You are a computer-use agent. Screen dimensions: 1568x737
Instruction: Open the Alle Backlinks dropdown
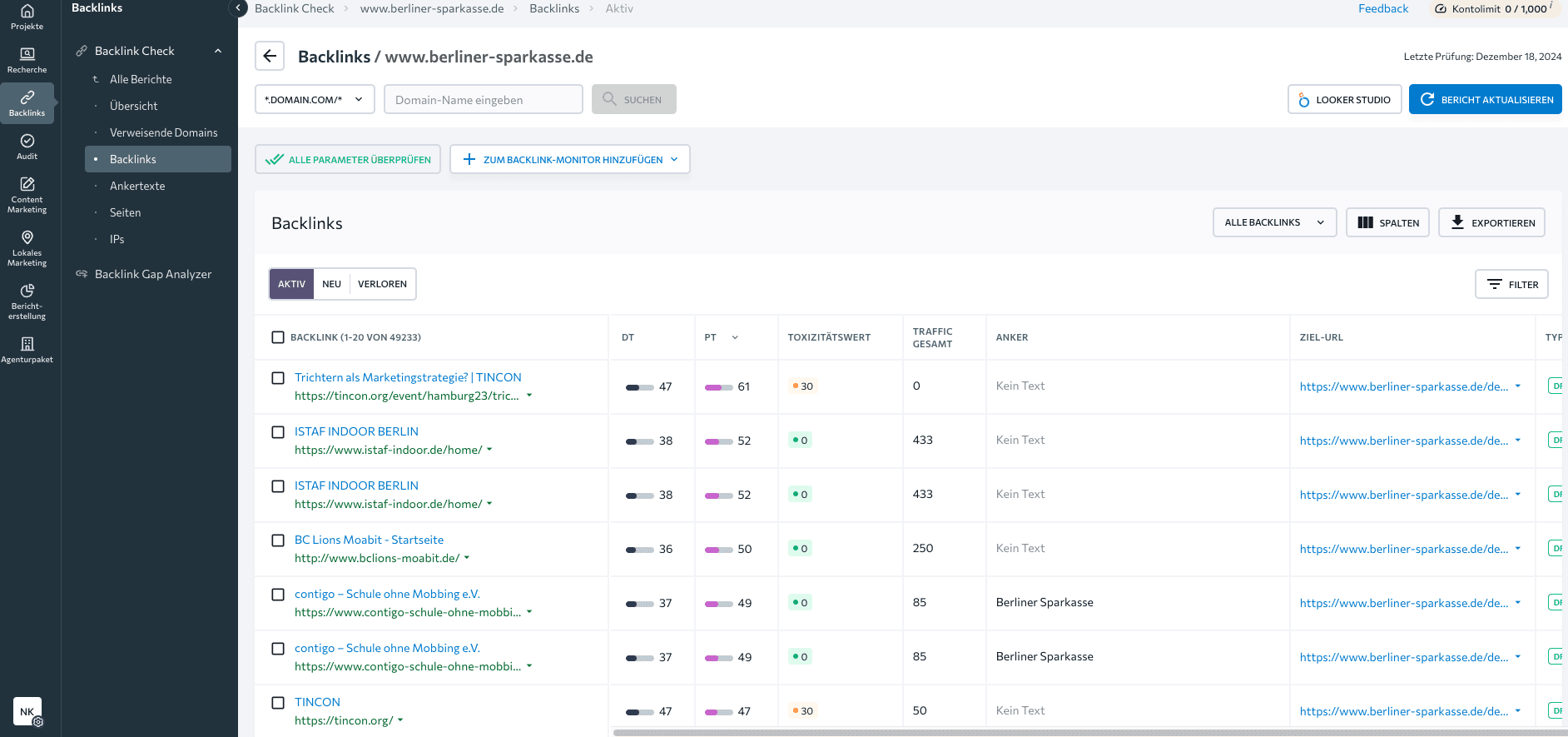coord(1275,222)
